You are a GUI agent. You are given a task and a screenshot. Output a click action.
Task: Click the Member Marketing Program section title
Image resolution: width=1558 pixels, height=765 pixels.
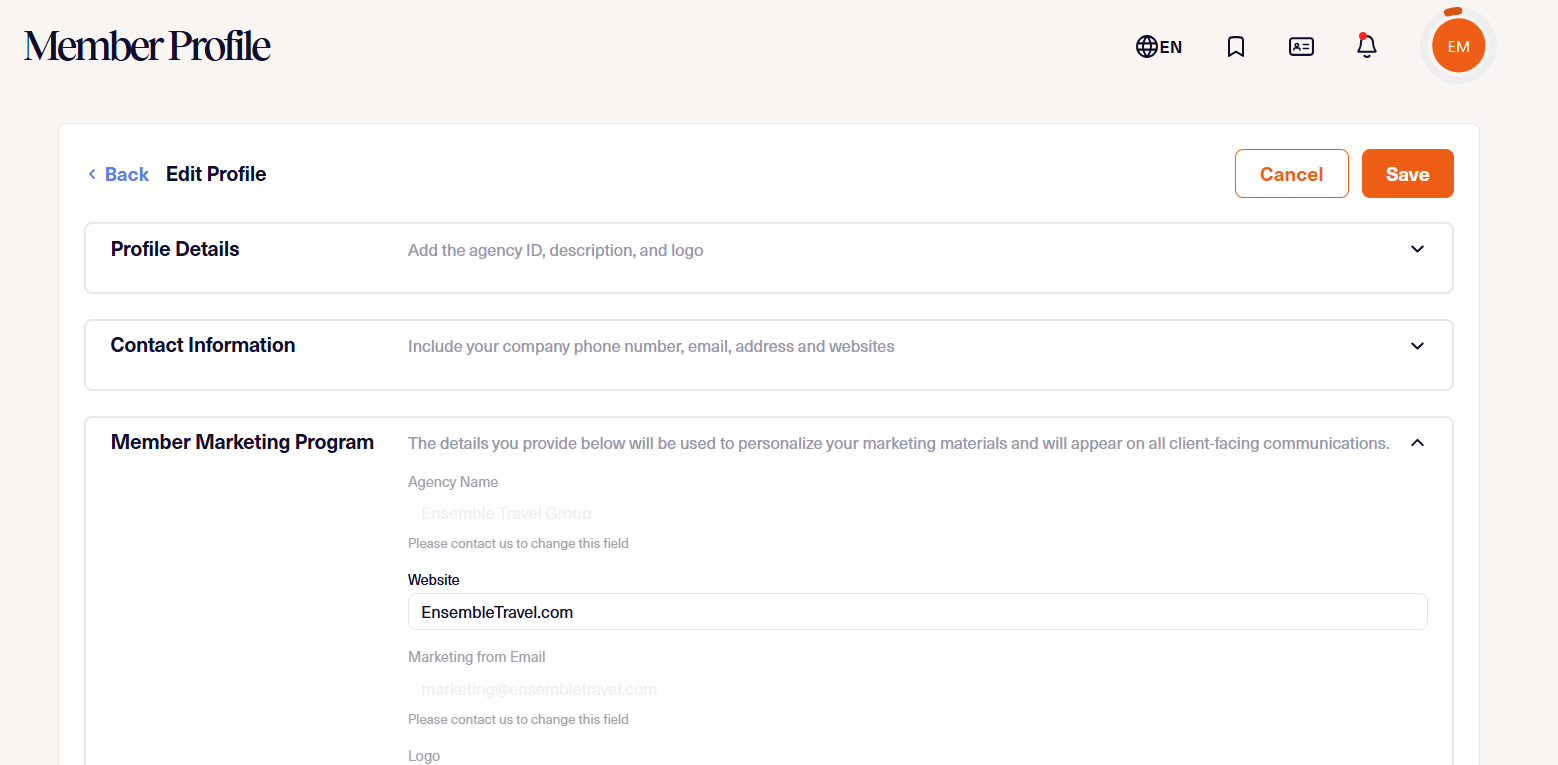pos(242,442)
